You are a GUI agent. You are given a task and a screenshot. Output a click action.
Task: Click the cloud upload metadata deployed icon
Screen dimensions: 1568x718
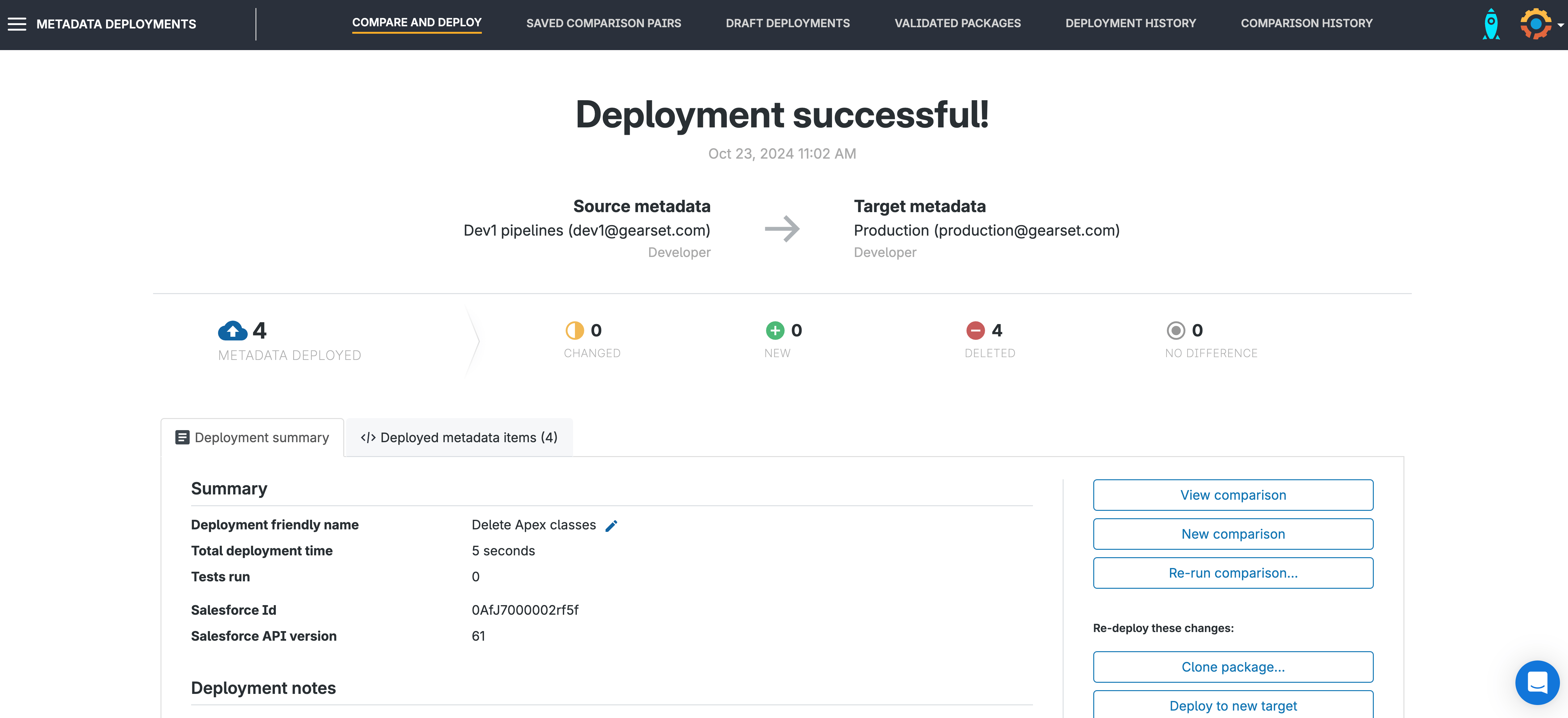click(233, 331)
